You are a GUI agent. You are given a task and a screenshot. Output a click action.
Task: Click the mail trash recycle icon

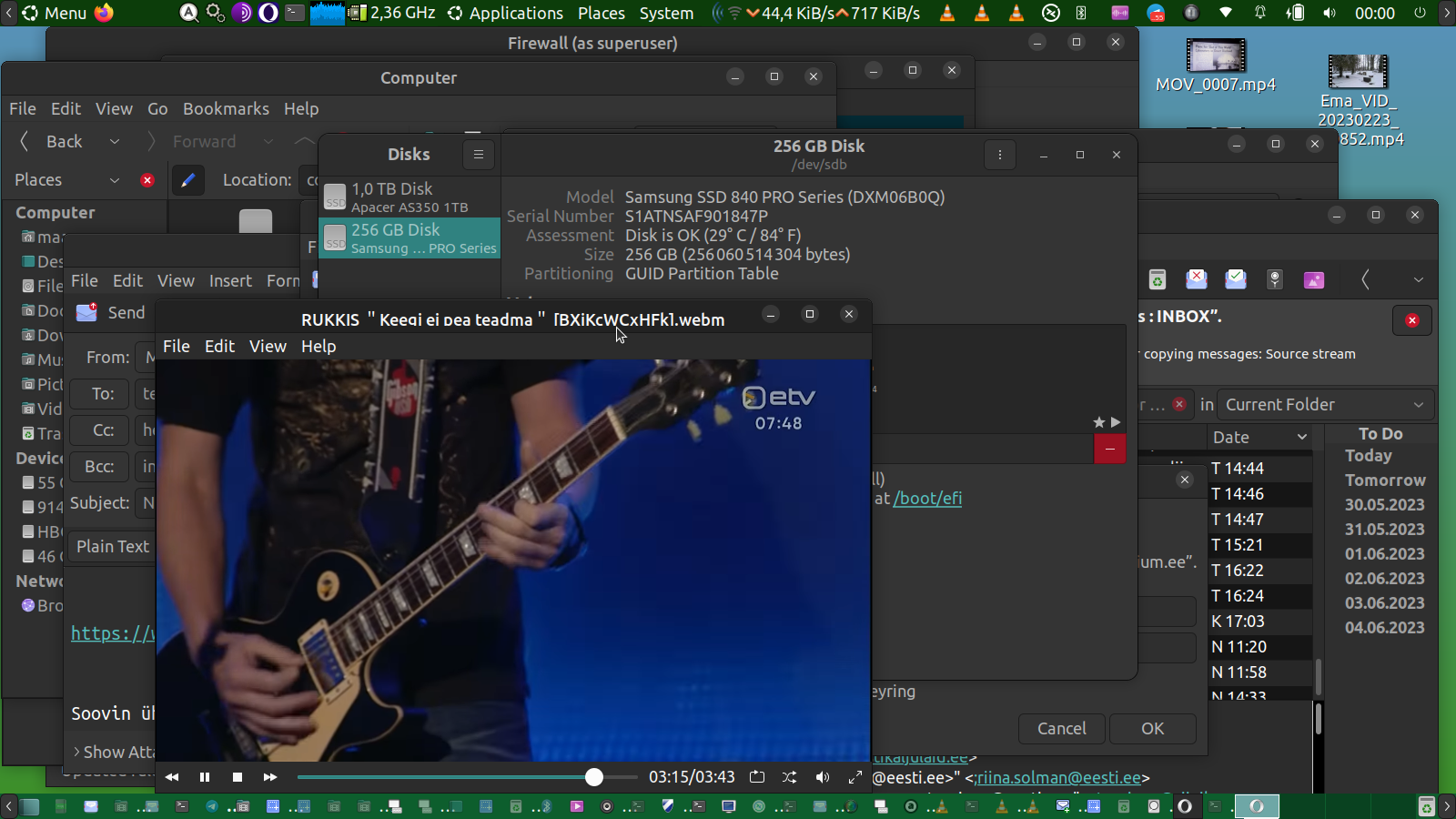tap(1157, 279)
